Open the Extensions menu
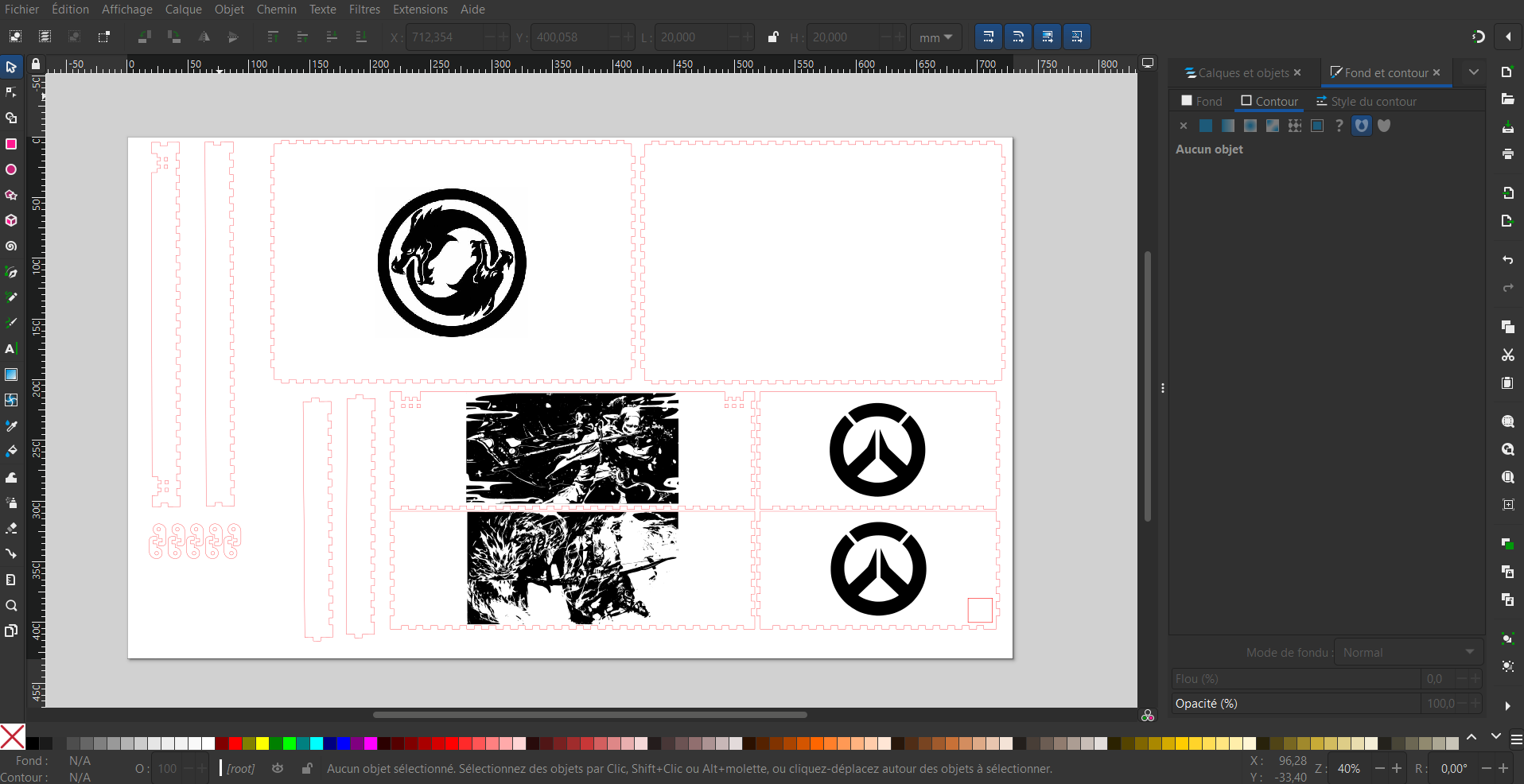This screenshot has width=1524, height=784. click(x=420, y=10)
